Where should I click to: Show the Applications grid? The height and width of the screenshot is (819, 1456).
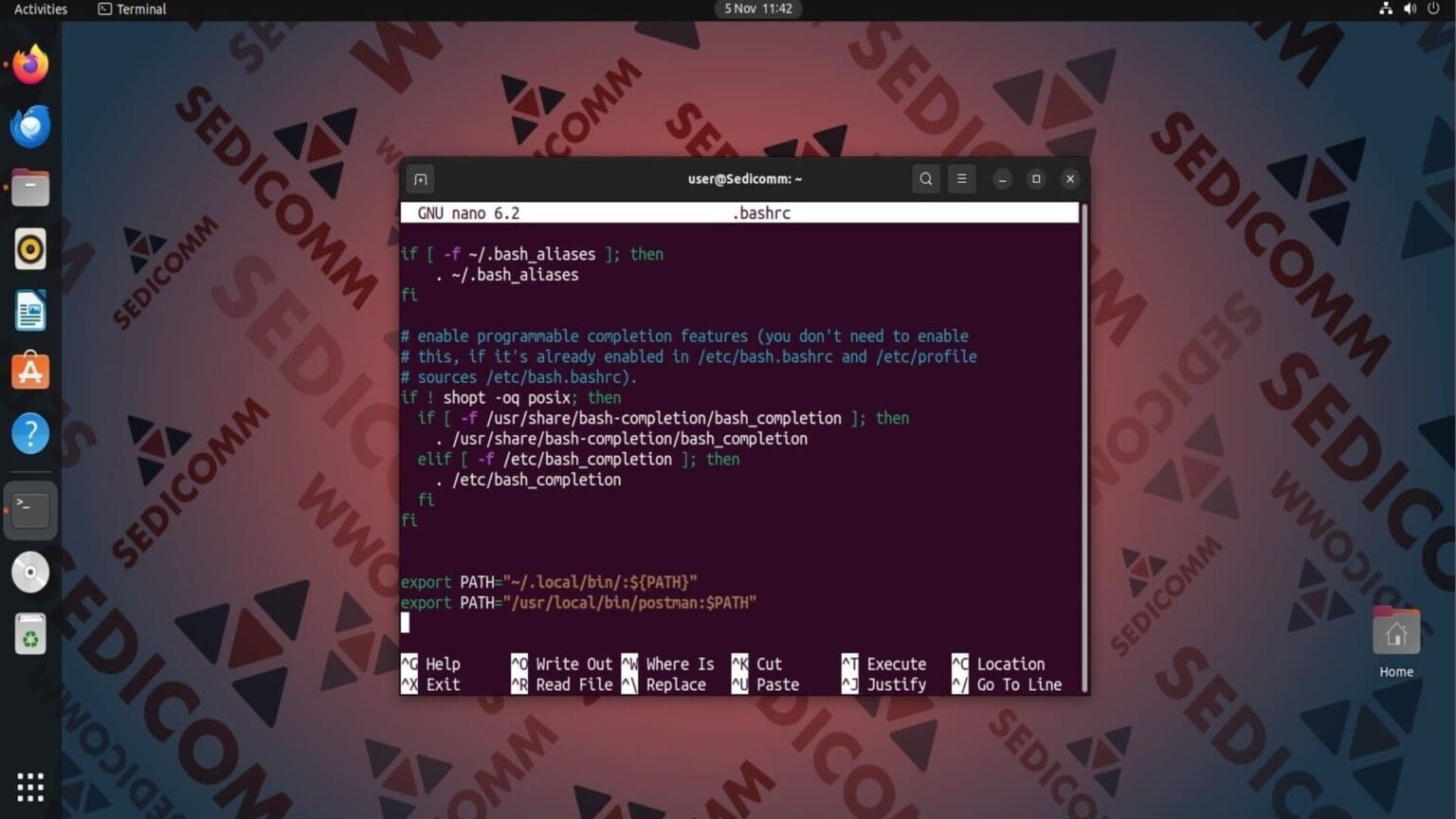29,786
